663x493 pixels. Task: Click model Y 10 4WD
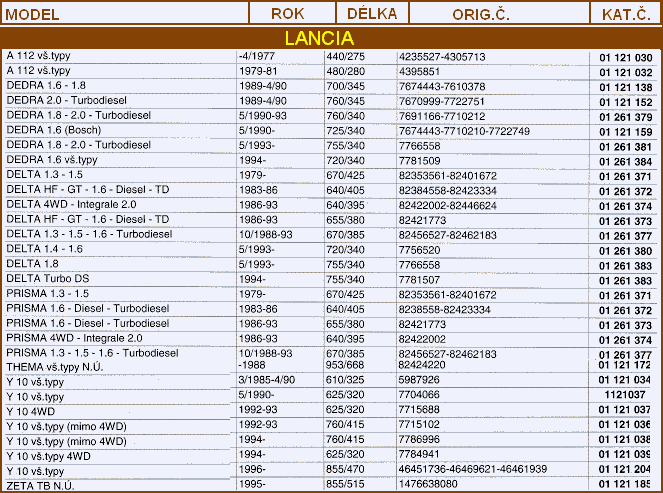coord(30,411)
